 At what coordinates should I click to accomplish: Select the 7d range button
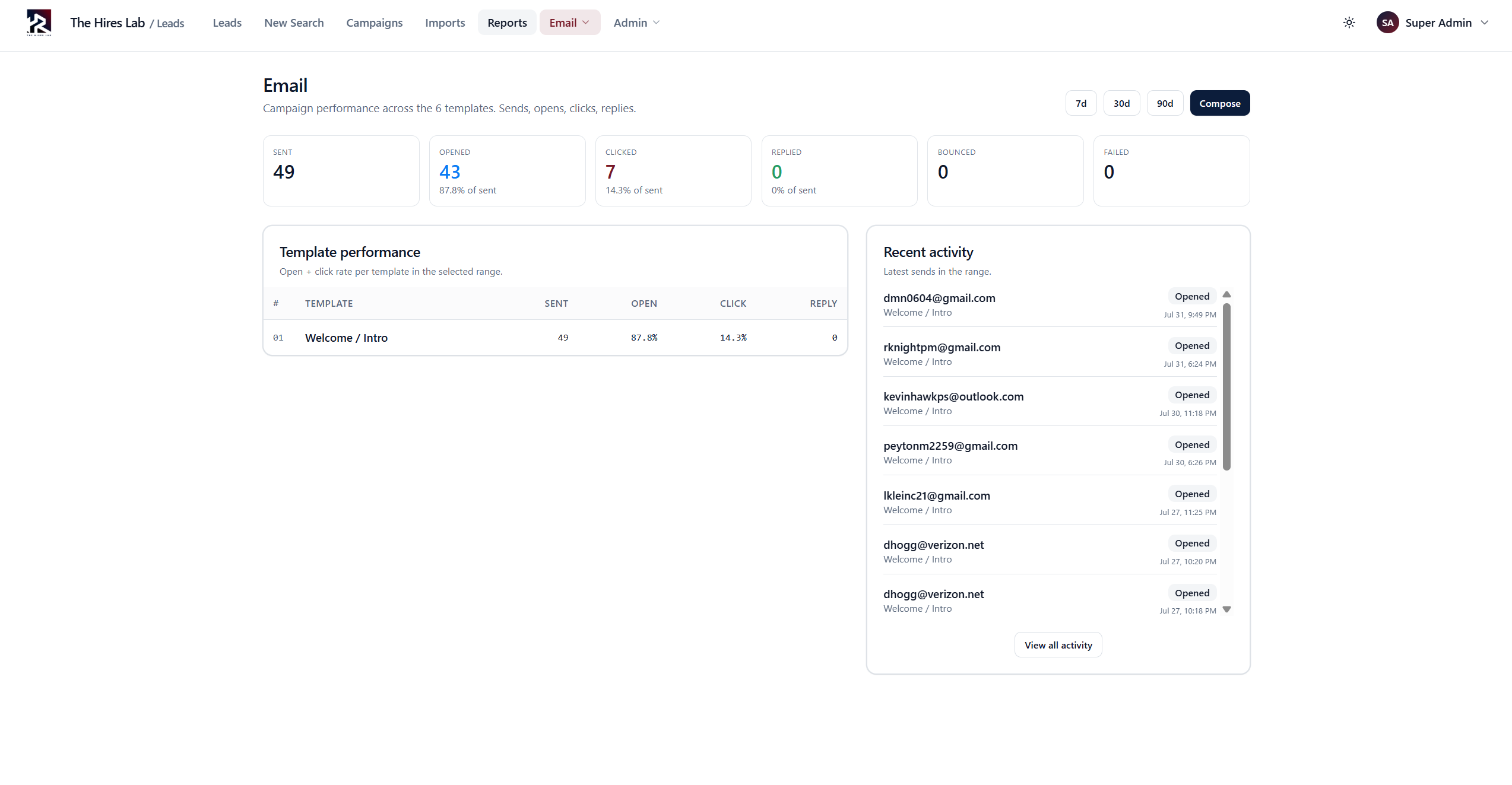point(1081,103)
